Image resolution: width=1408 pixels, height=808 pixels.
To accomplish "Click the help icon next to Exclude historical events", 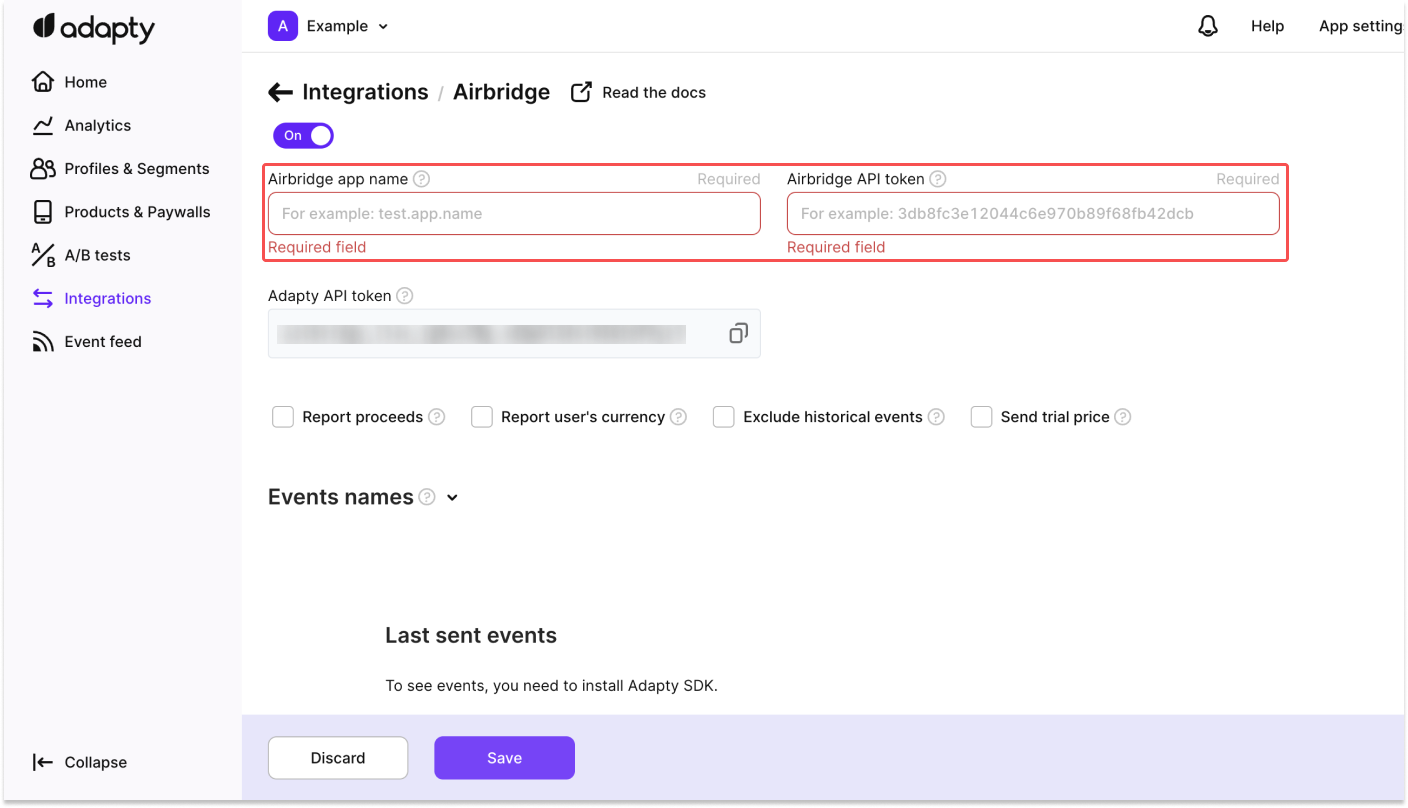I will point(936,417).
